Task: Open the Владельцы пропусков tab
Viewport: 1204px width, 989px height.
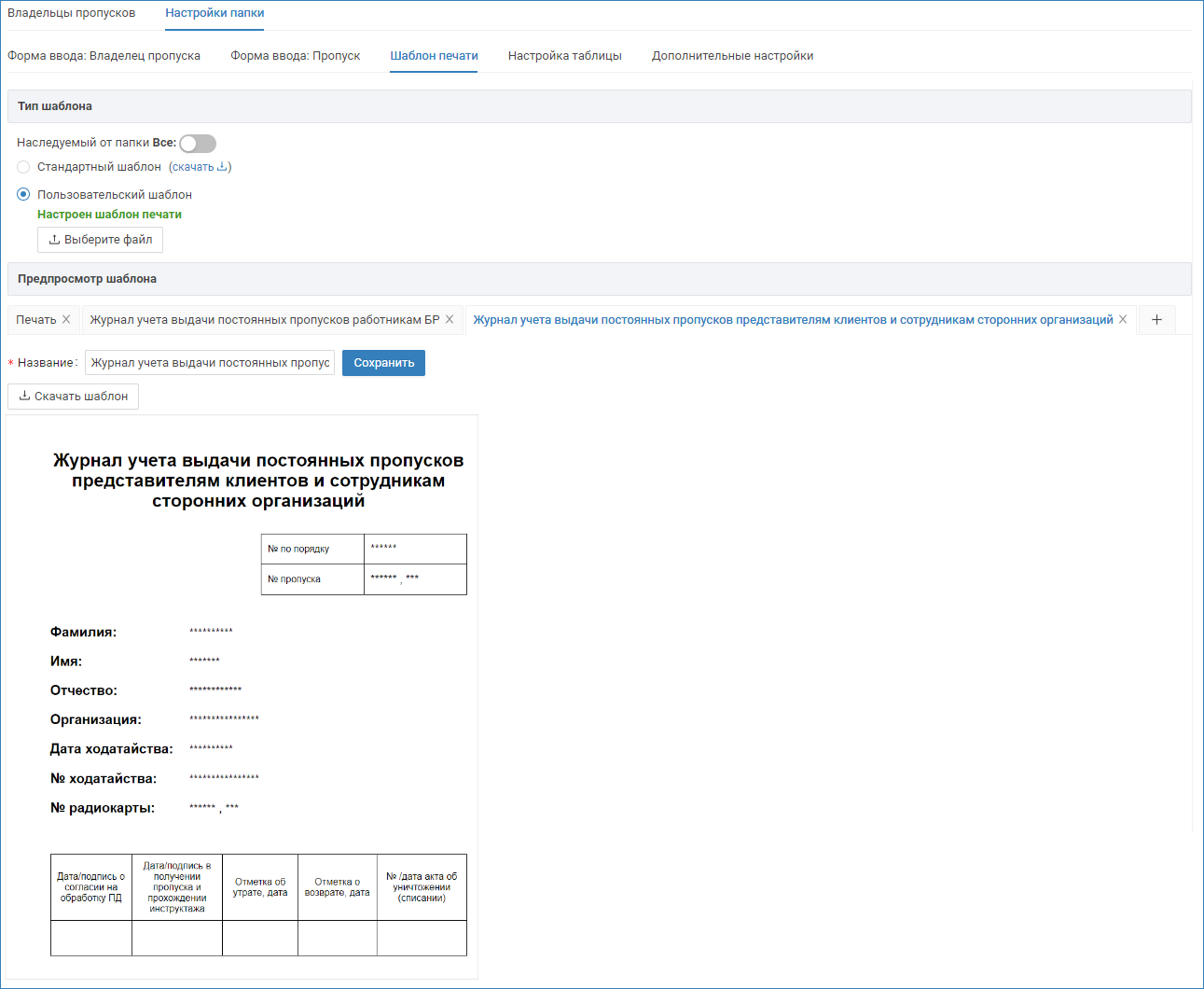Action: point(72,13)
